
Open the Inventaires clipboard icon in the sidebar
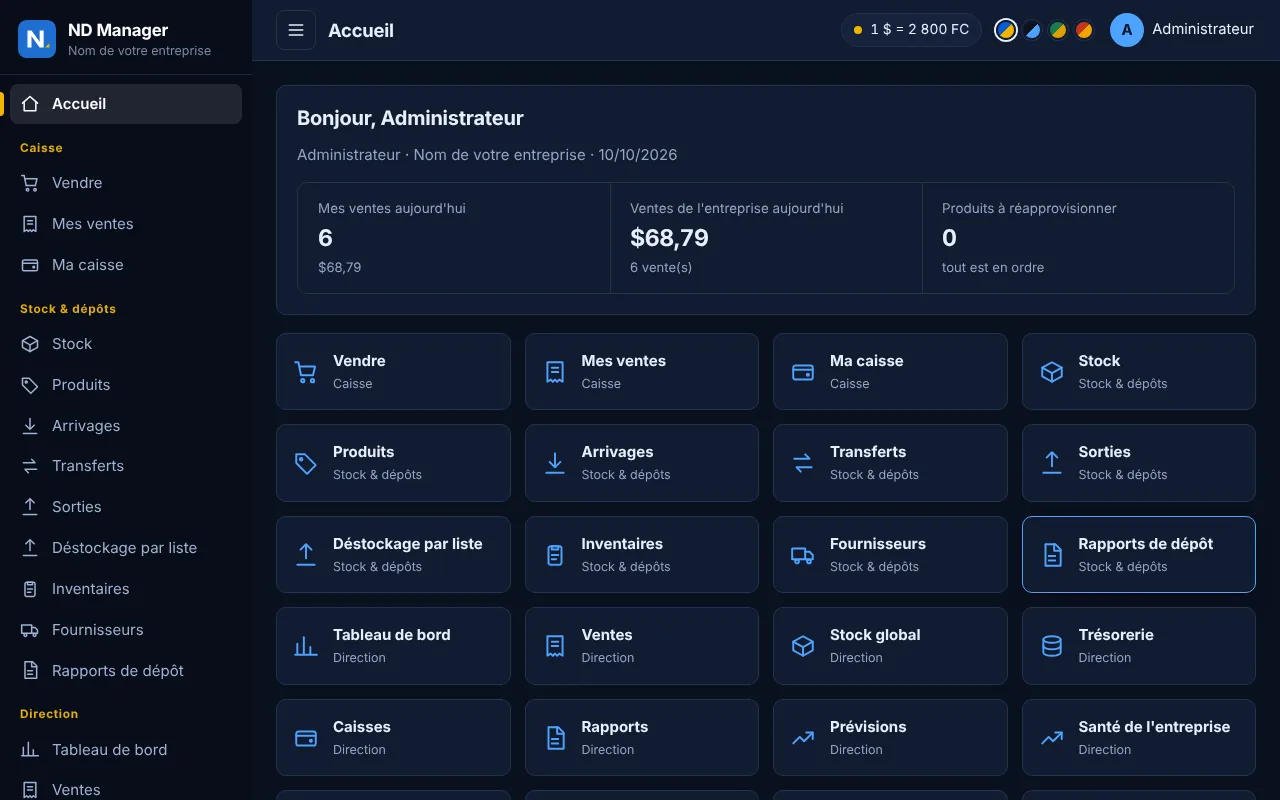(x=30, y=589)
